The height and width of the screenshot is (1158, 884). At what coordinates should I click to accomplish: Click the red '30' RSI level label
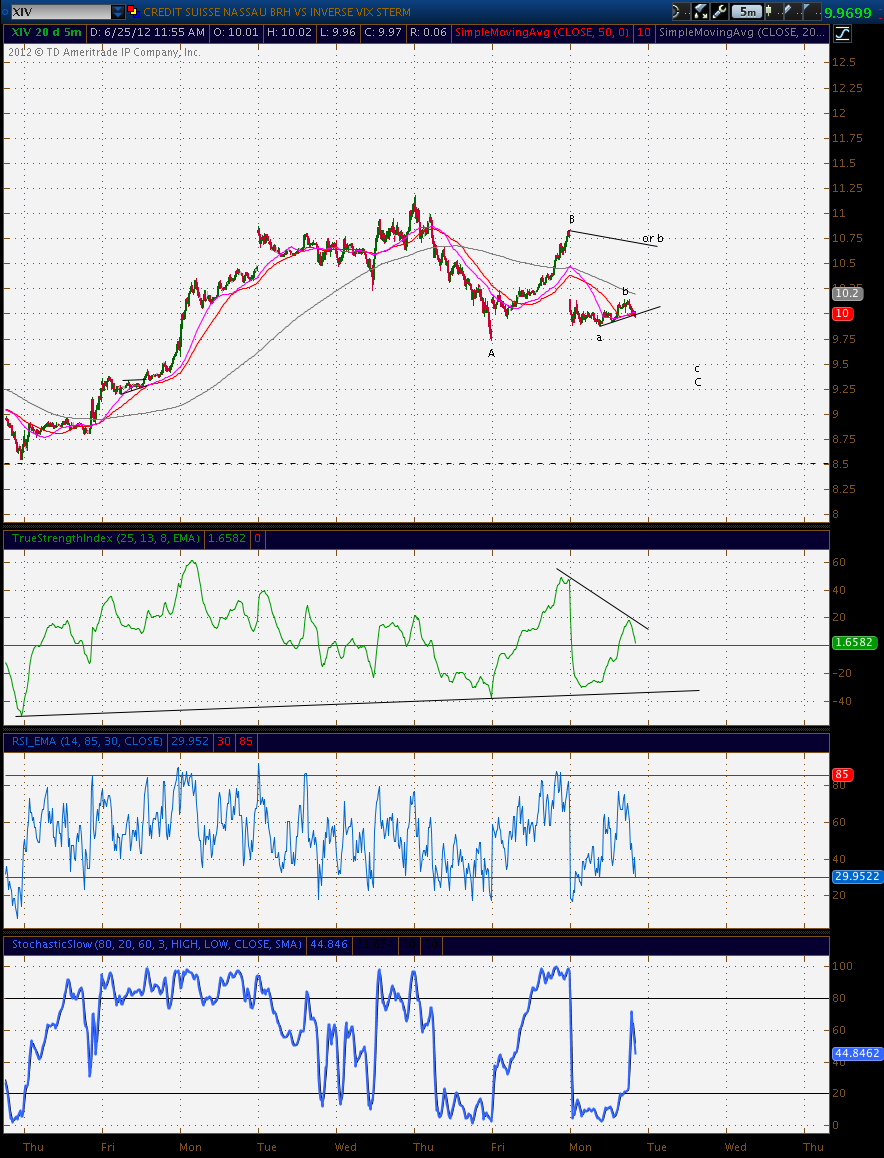[x=224, y=741]
